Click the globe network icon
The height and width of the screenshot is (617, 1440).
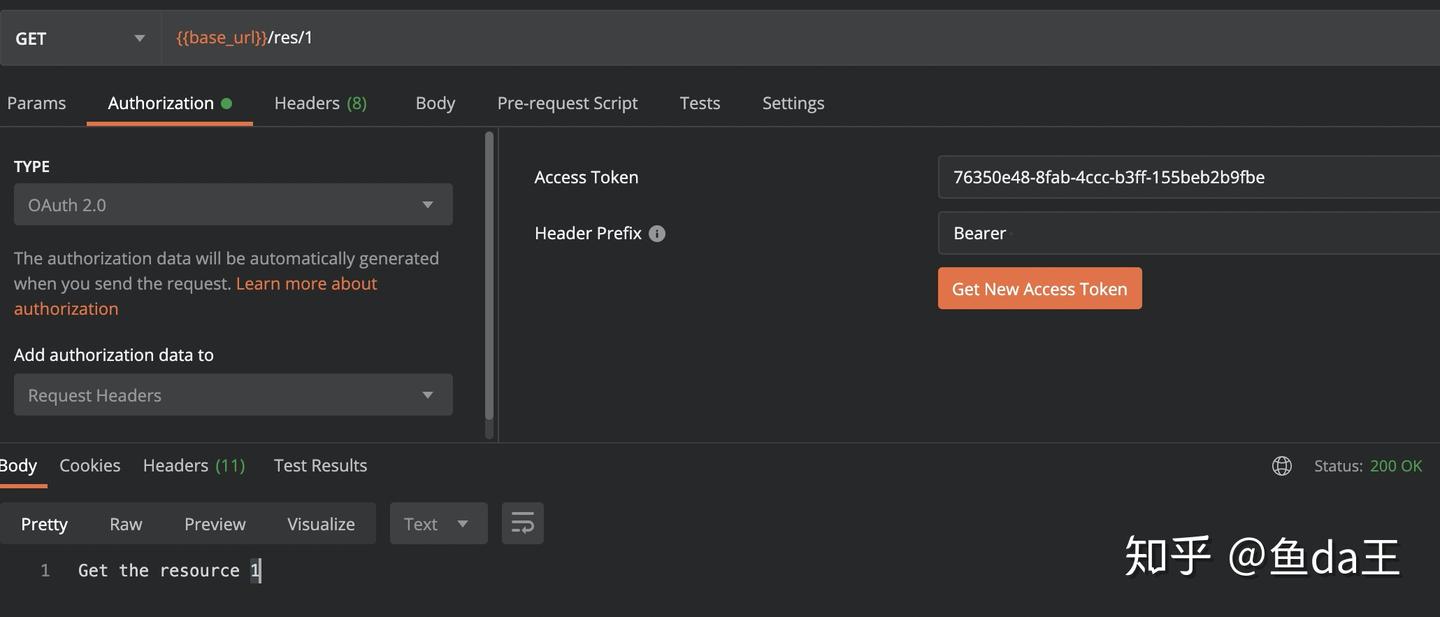click(x=1281, y=466)
